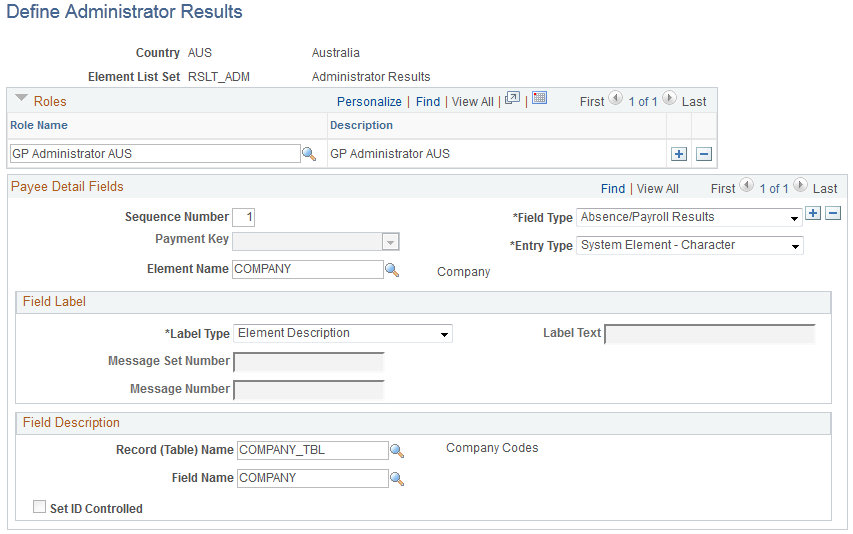Collapse the Roles section

pyautogui.click(x=21, y=98)
